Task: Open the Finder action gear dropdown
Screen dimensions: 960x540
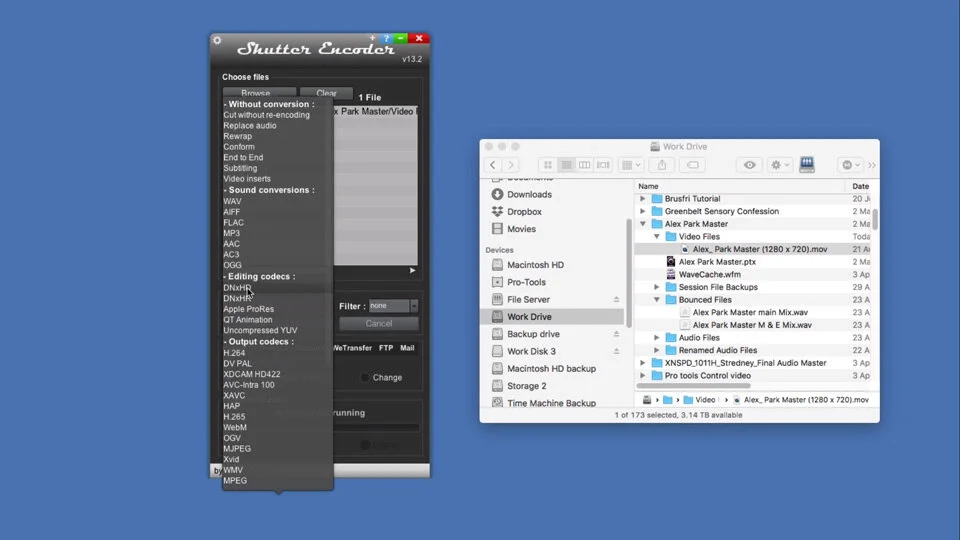Action: coord(779,165)
